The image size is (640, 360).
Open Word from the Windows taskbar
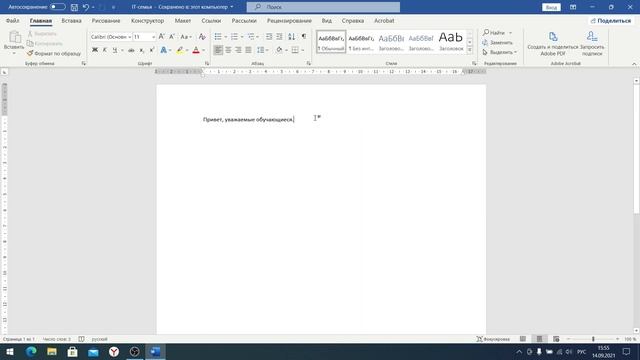pos(155,351)
